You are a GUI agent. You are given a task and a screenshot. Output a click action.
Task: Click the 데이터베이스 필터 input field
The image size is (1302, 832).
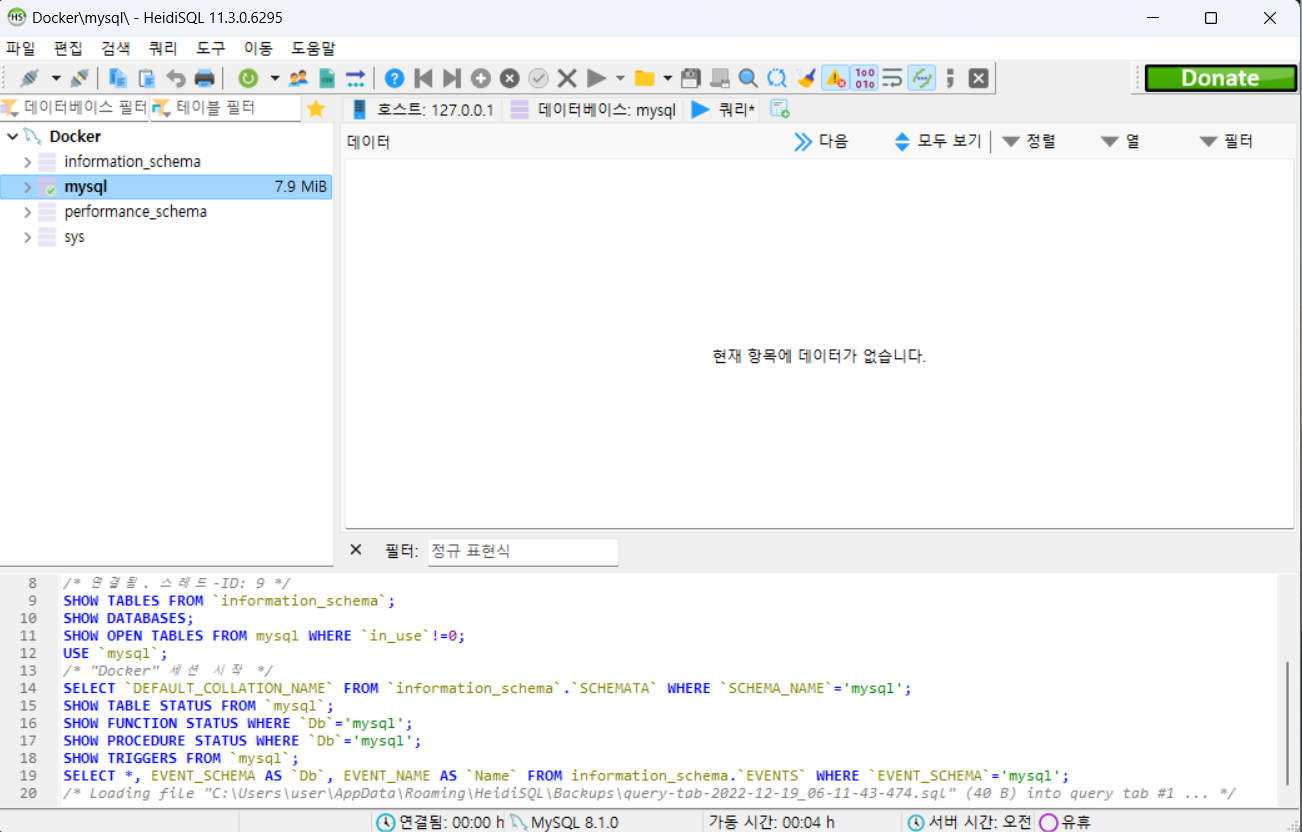(75, 108)
